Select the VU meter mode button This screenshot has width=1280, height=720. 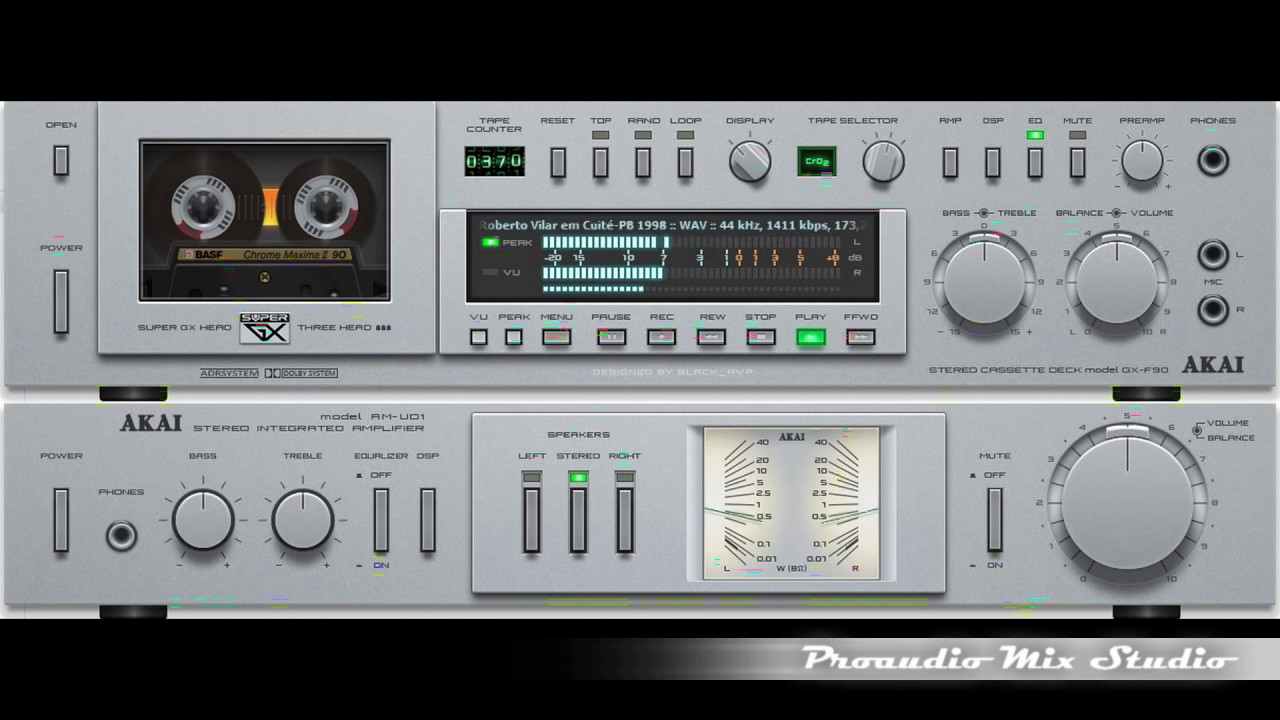point(479,337)
